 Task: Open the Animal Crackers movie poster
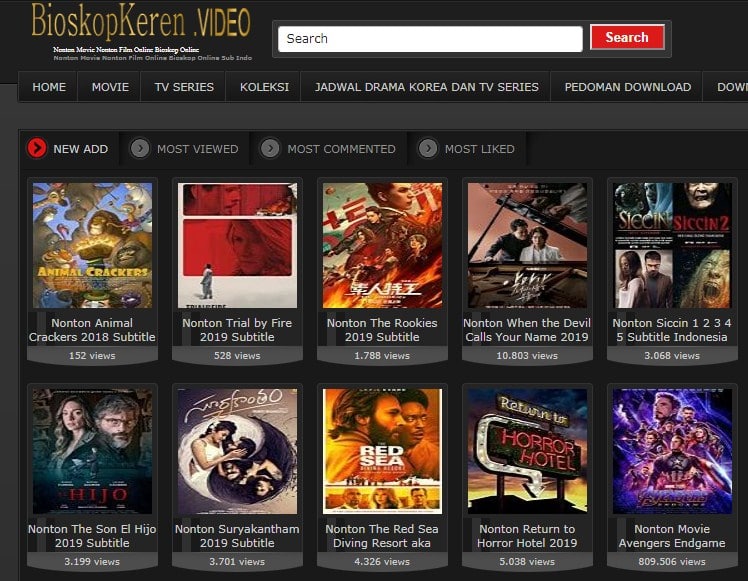click(93, 245)
